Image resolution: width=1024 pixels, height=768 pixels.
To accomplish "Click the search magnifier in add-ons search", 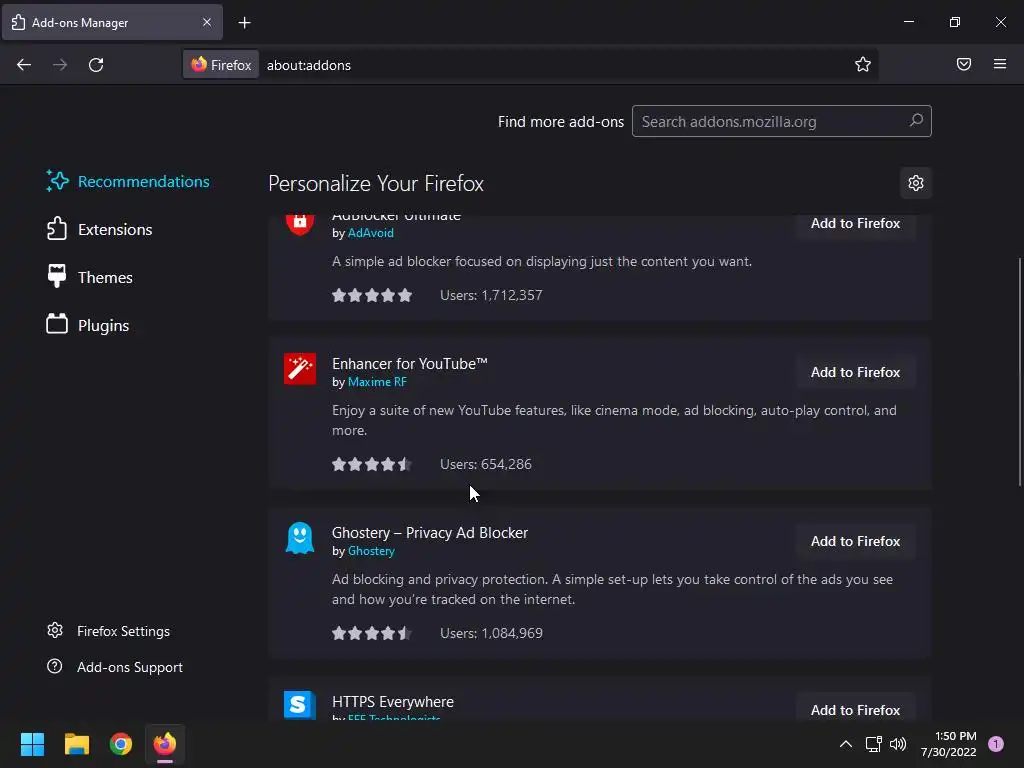I will (x=916, y=121).
